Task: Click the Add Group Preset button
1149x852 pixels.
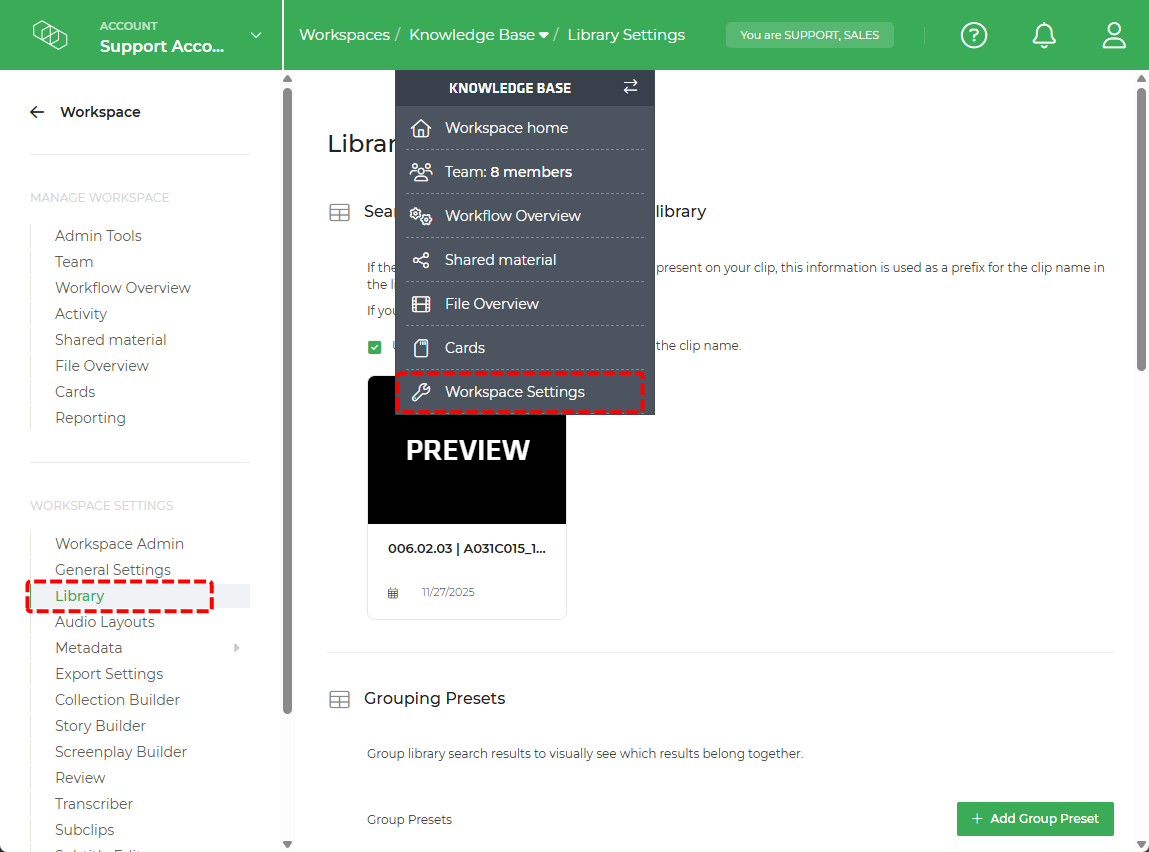Action: pos(1035,818)
